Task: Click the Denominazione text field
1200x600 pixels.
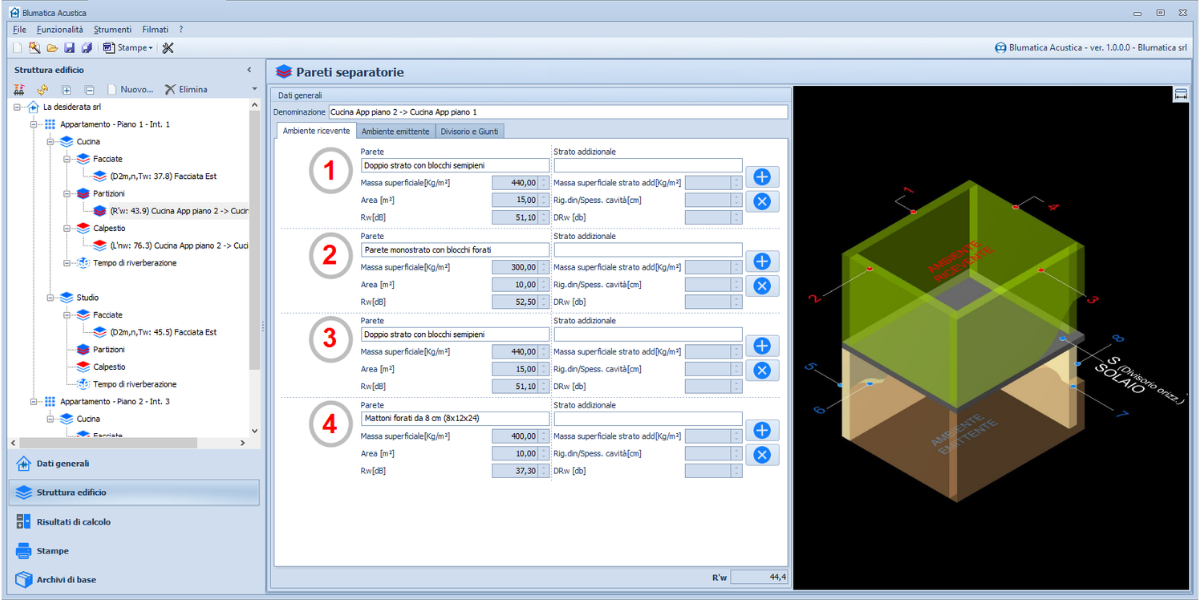Action: click(x=557, y=112)
